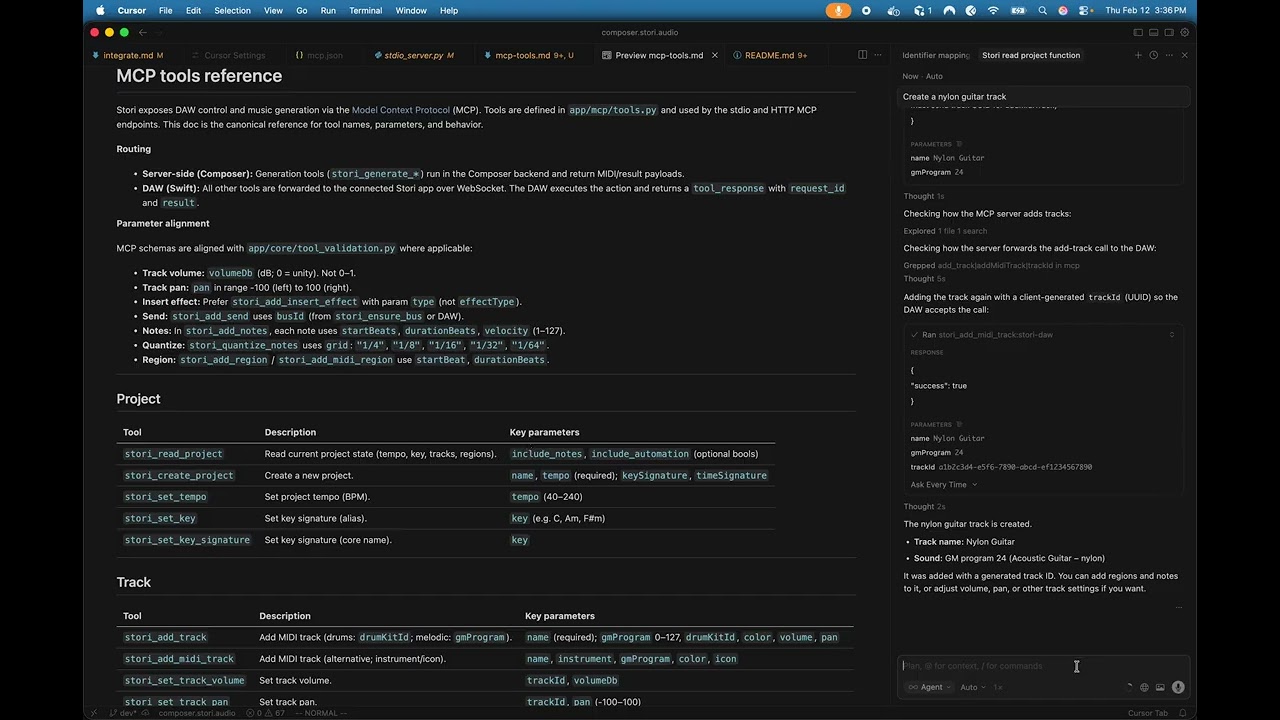1280x720 pixels.
Task: Click the Cursor Tab status bar item
Action: [1147, 713]
